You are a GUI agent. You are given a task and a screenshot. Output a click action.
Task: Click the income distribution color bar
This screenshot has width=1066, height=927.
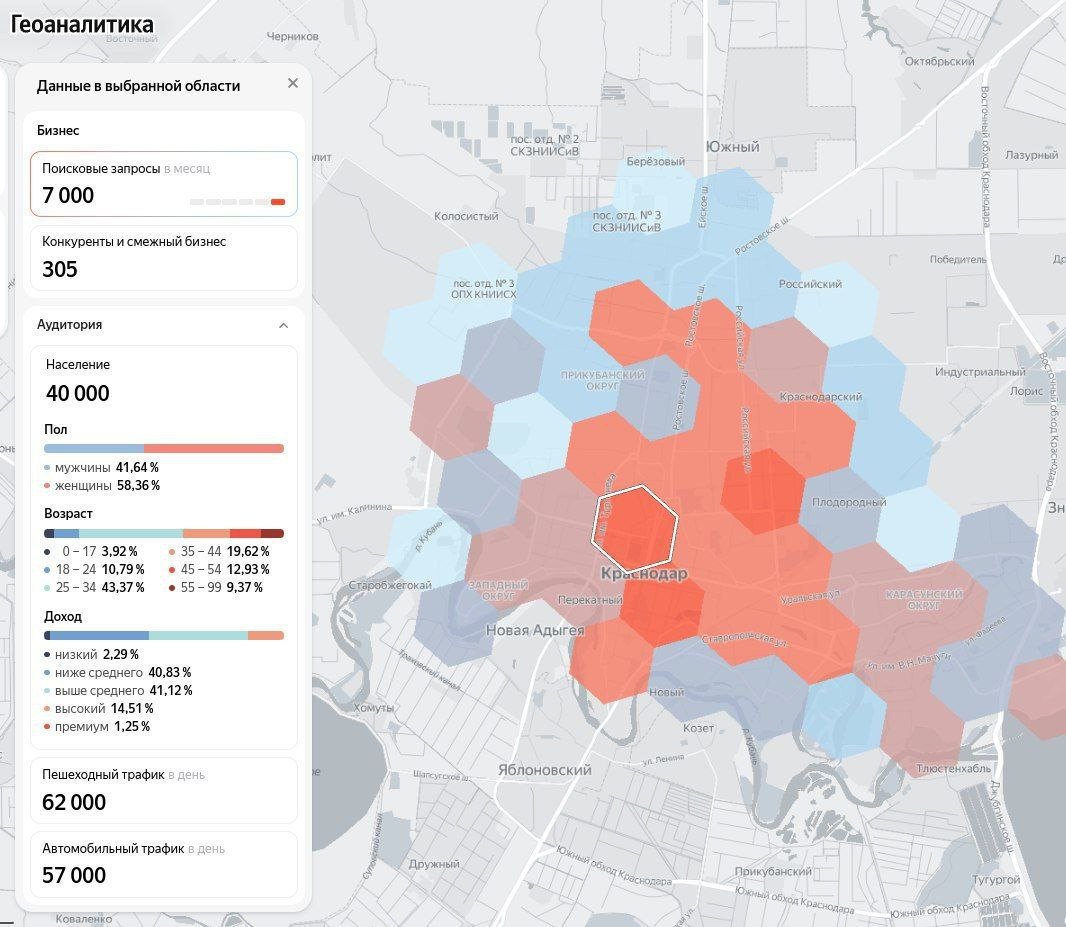pos(164,635)
